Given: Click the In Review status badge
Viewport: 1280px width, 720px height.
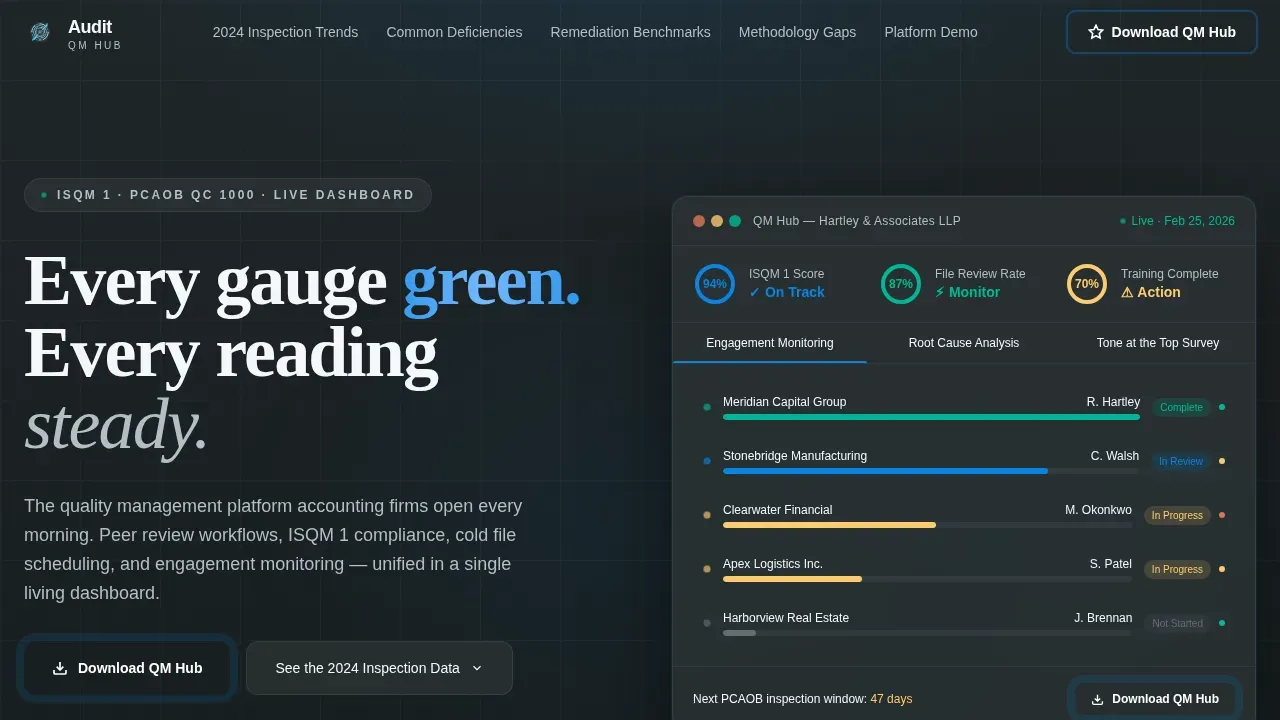Looking at the screenshot, I should (1181, 461).
